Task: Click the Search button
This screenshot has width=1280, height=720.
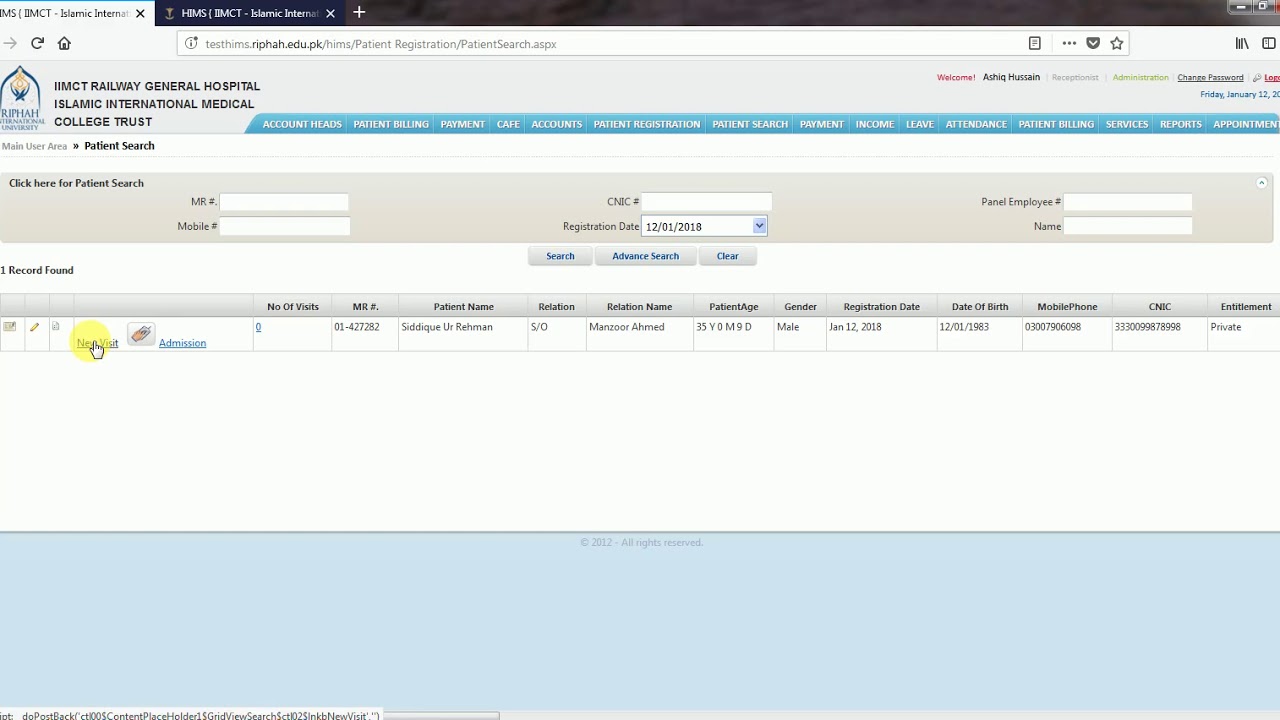Action: click(560, 256)
